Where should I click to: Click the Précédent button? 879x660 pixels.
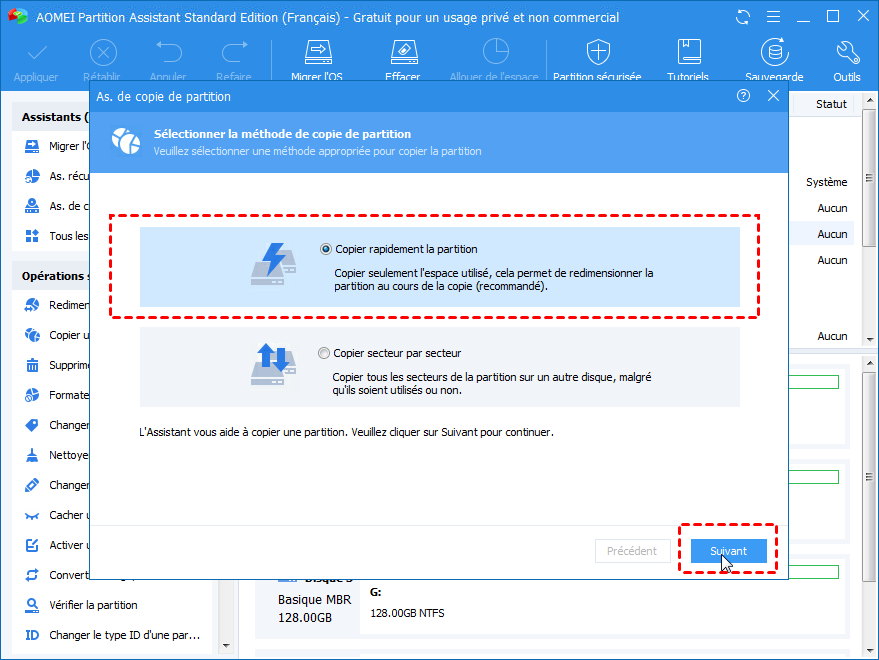point(632,551)
